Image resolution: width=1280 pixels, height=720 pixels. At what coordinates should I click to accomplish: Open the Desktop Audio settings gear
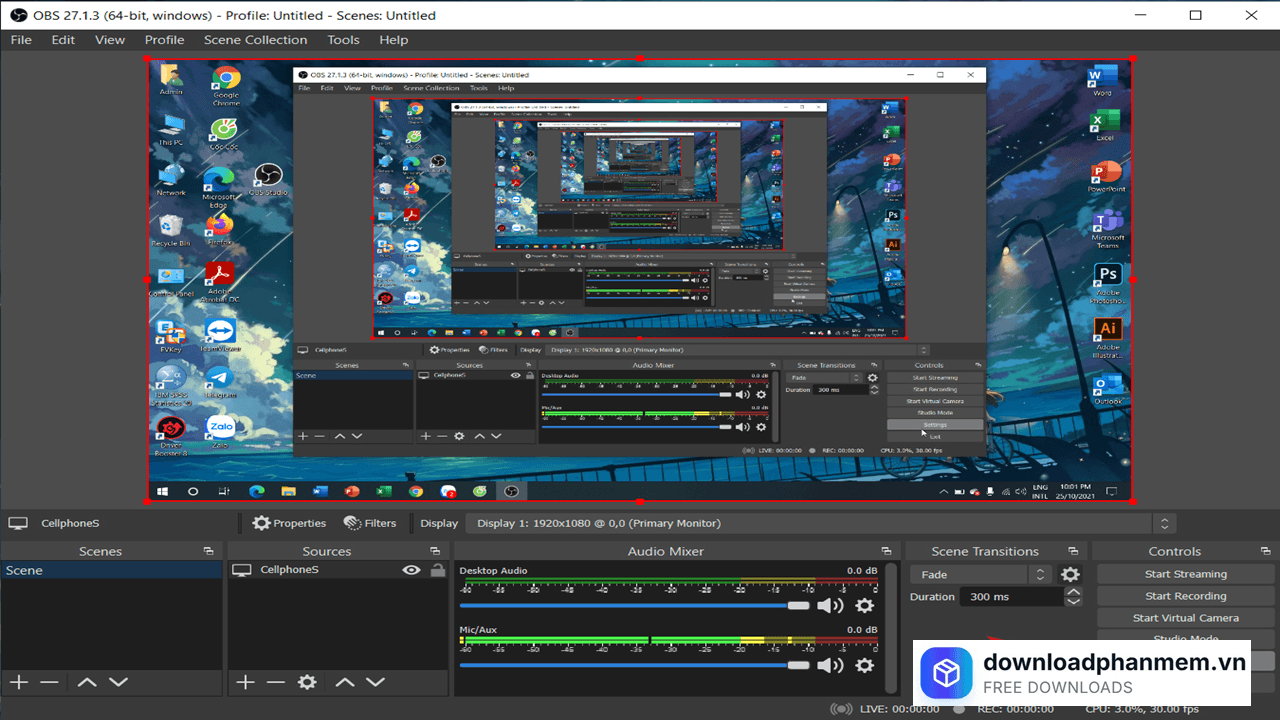865,605
